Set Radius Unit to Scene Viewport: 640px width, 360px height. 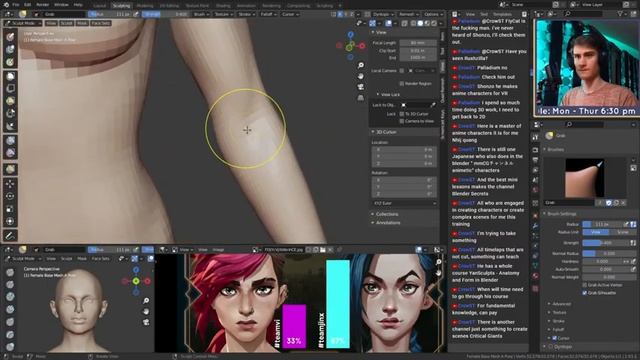[622, 232]
